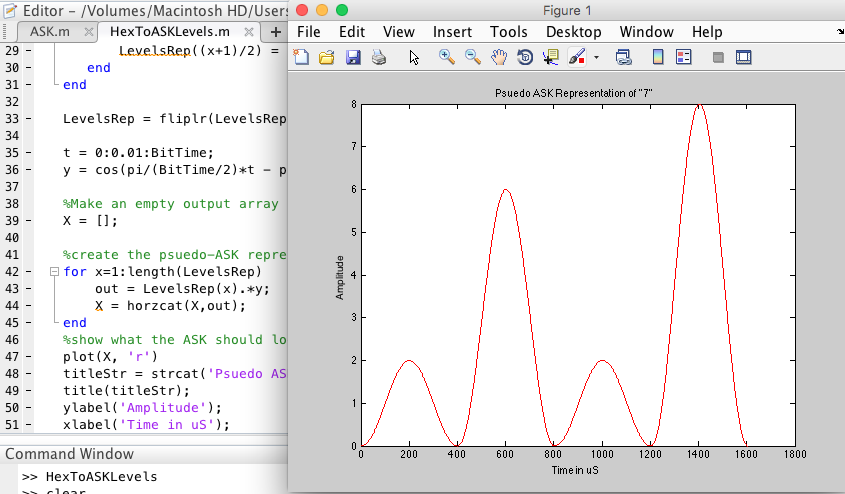This screenshot has height=494, width=845.
Task: Click line 47 plot(X, 'r') code
Action: tap(110, 357)
